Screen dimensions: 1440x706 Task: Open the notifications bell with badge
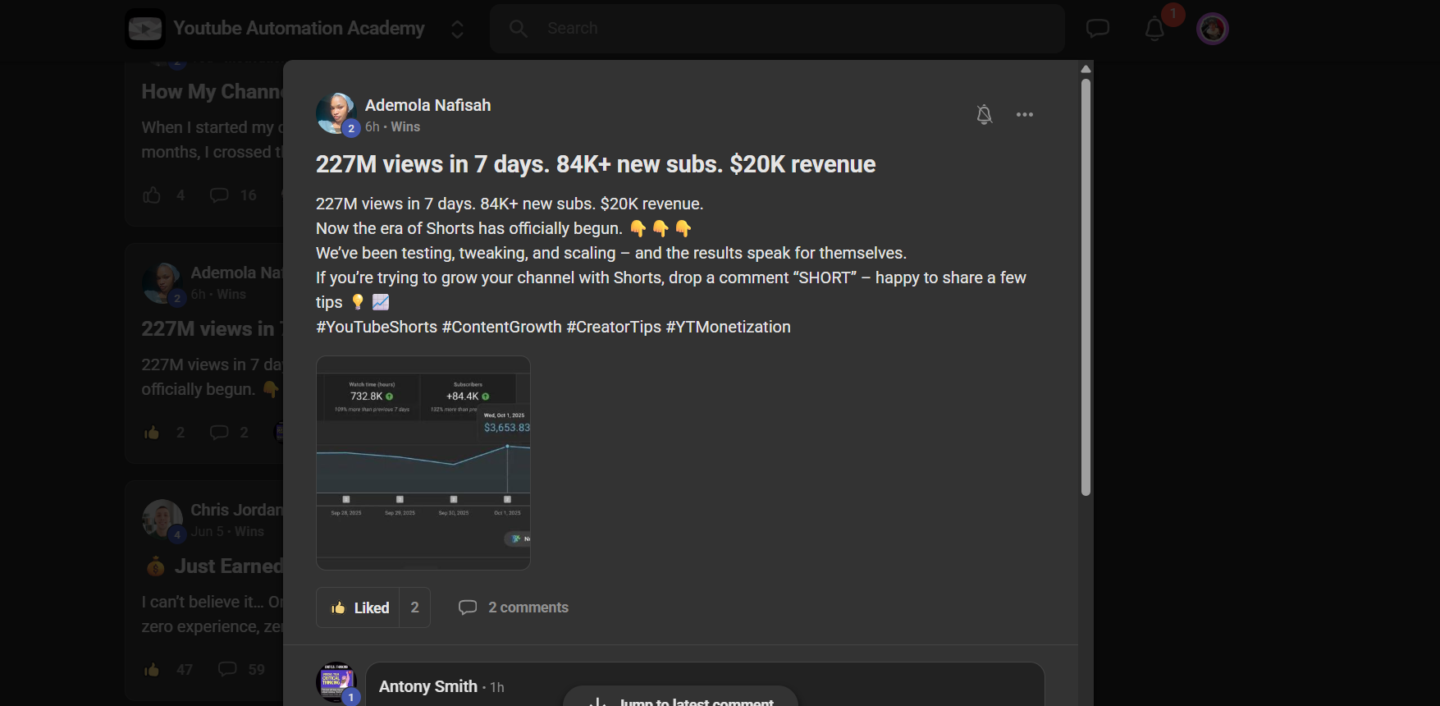[1156, 27]
